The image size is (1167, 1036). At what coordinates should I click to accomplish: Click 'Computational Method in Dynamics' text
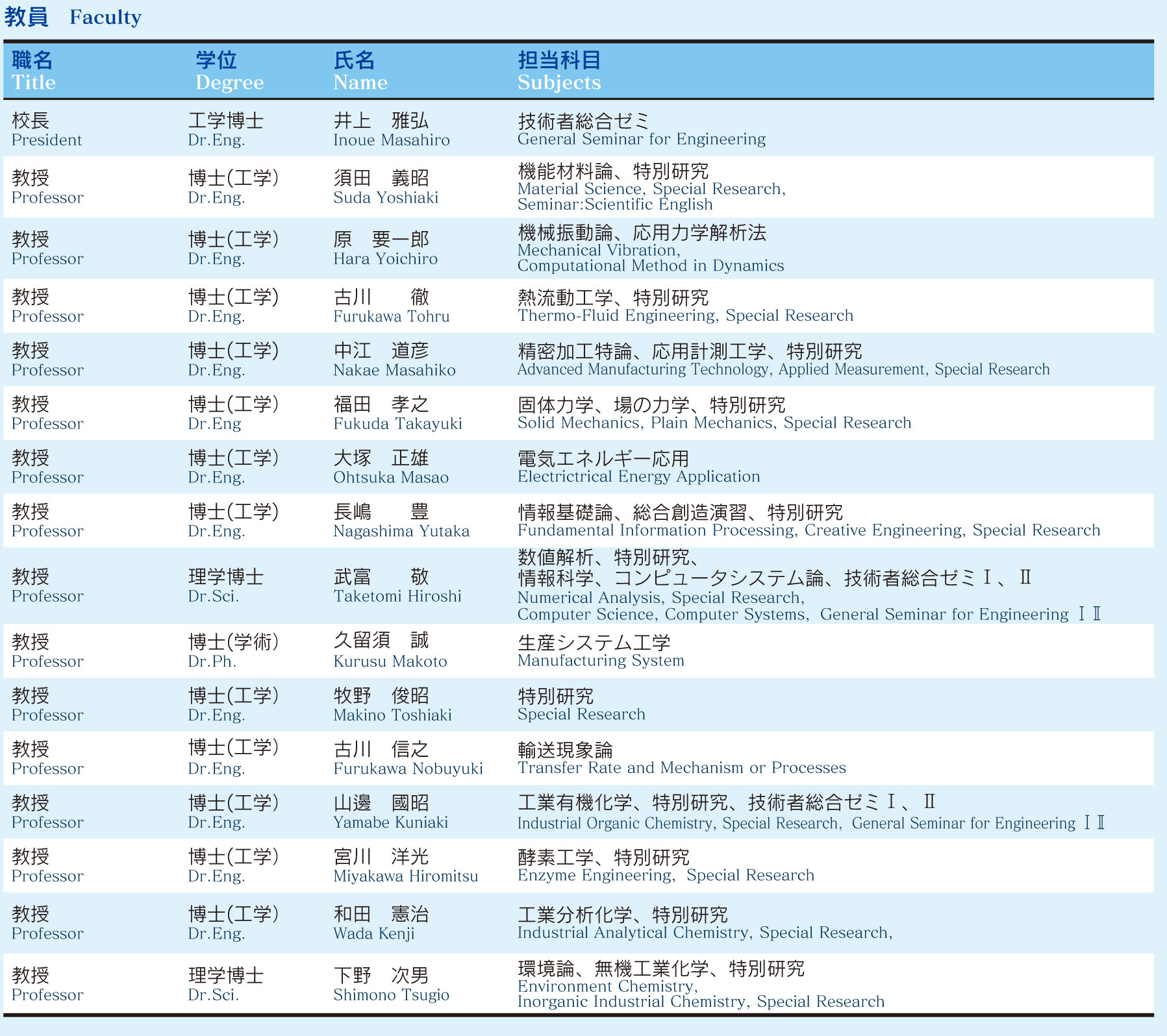(x=651, y=266)
